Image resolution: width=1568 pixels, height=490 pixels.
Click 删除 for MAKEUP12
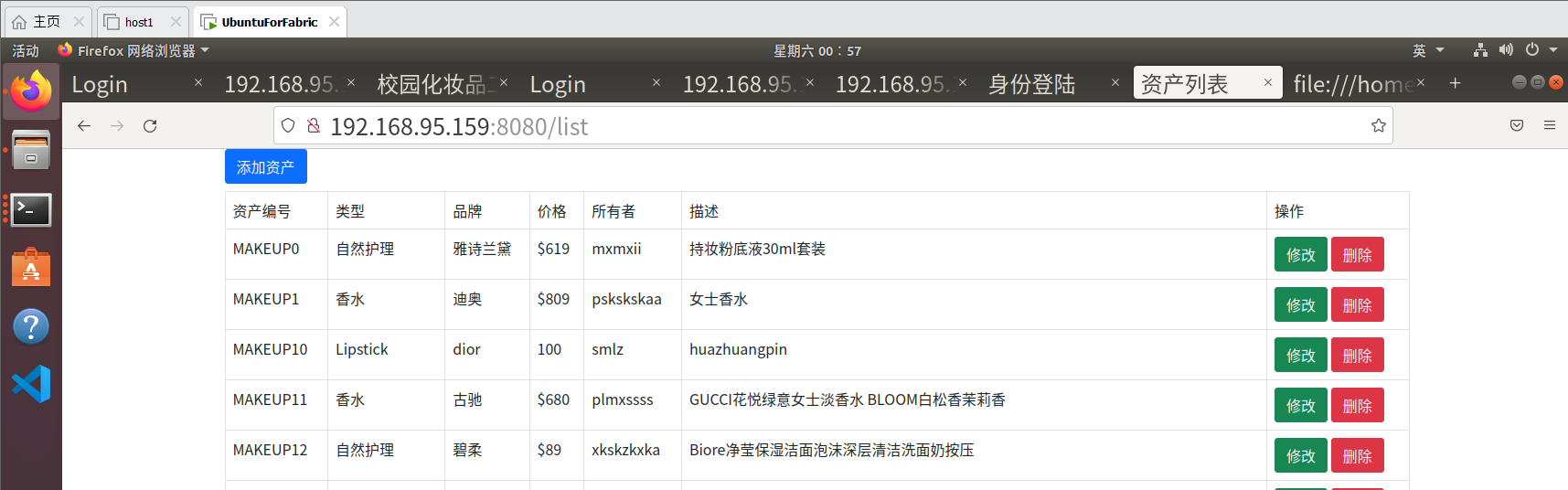(1358, 455)
